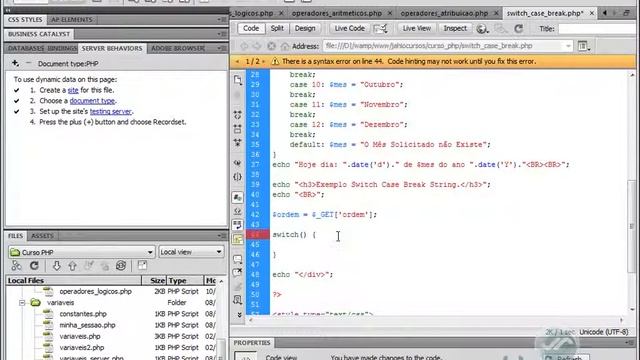Switch to the operadores_aritmeticos.php tab
The image size is (640, 360).
pyautogui.click(x=337, y=13)
